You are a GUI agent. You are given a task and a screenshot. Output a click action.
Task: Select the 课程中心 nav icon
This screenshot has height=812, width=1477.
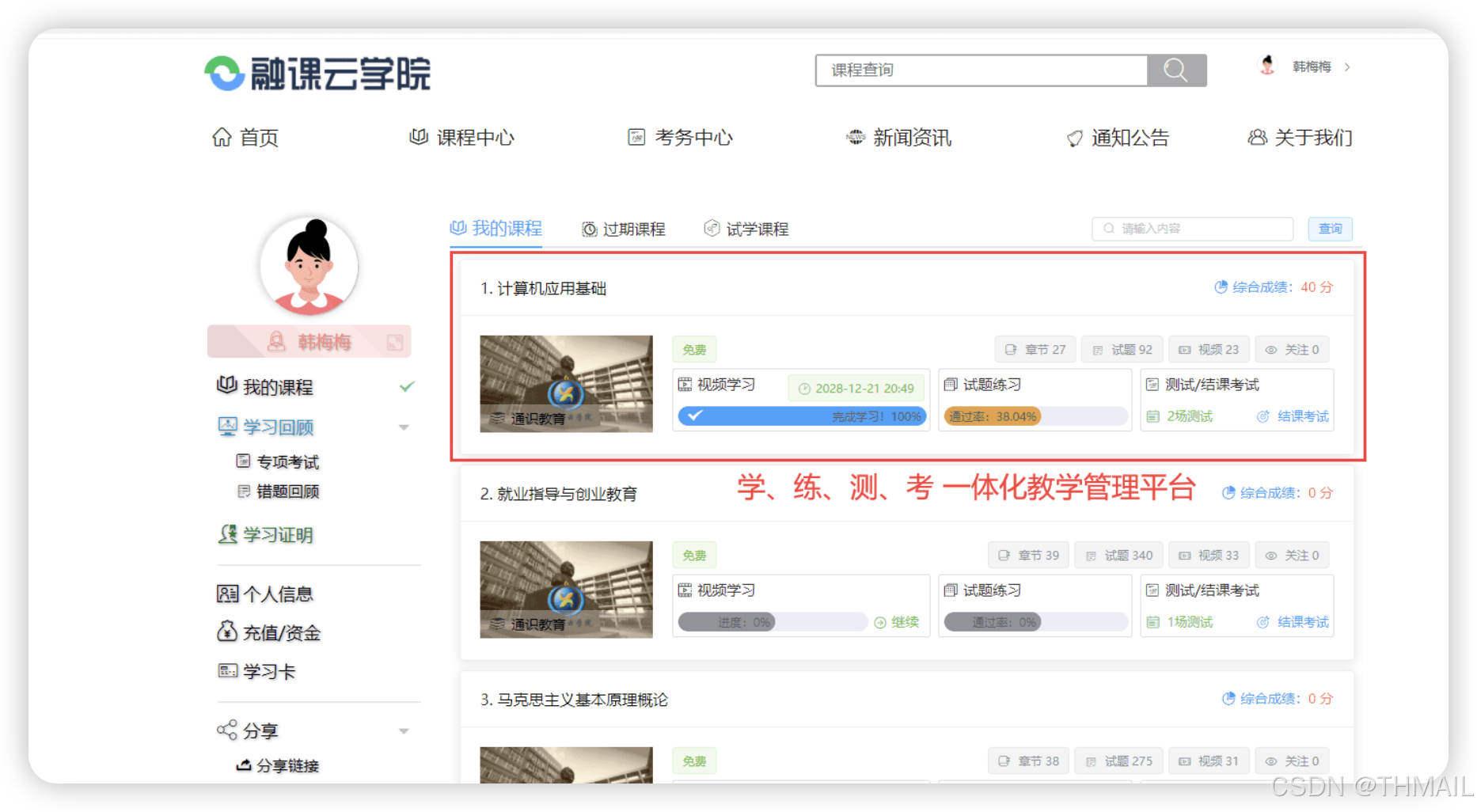coord(418,136)
